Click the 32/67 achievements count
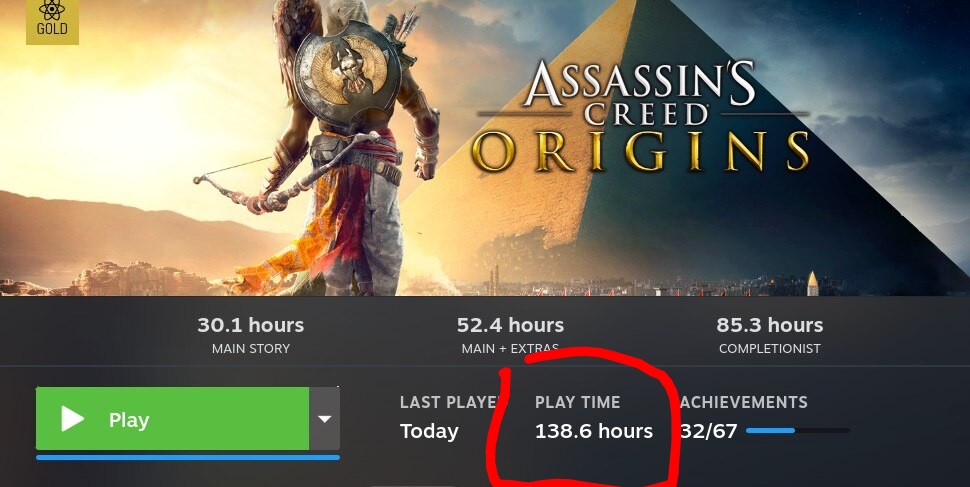 click(709, 431)
